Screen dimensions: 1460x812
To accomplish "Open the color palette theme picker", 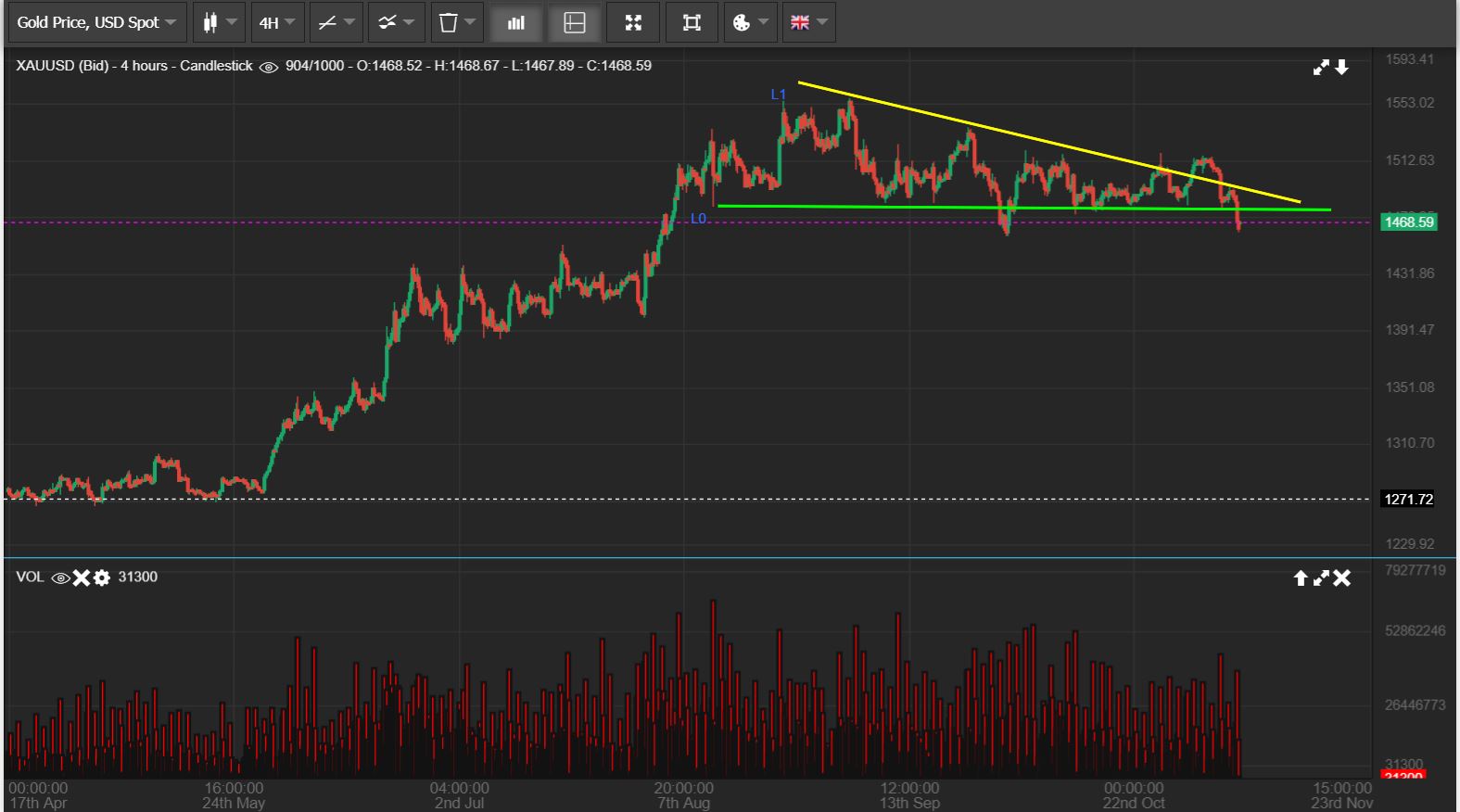I will tap(749, 22).
